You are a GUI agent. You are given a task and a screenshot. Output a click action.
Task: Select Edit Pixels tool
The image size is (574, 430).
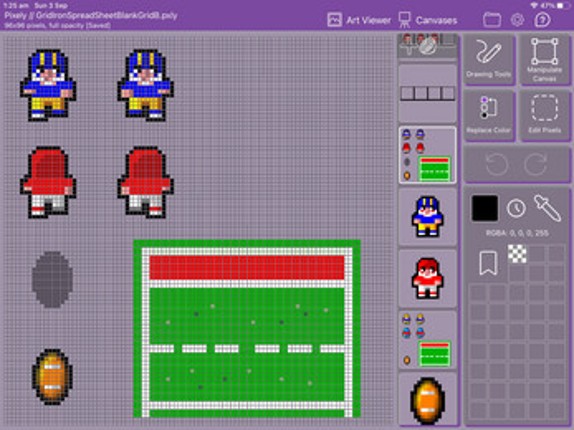click(x=544, y=115)
